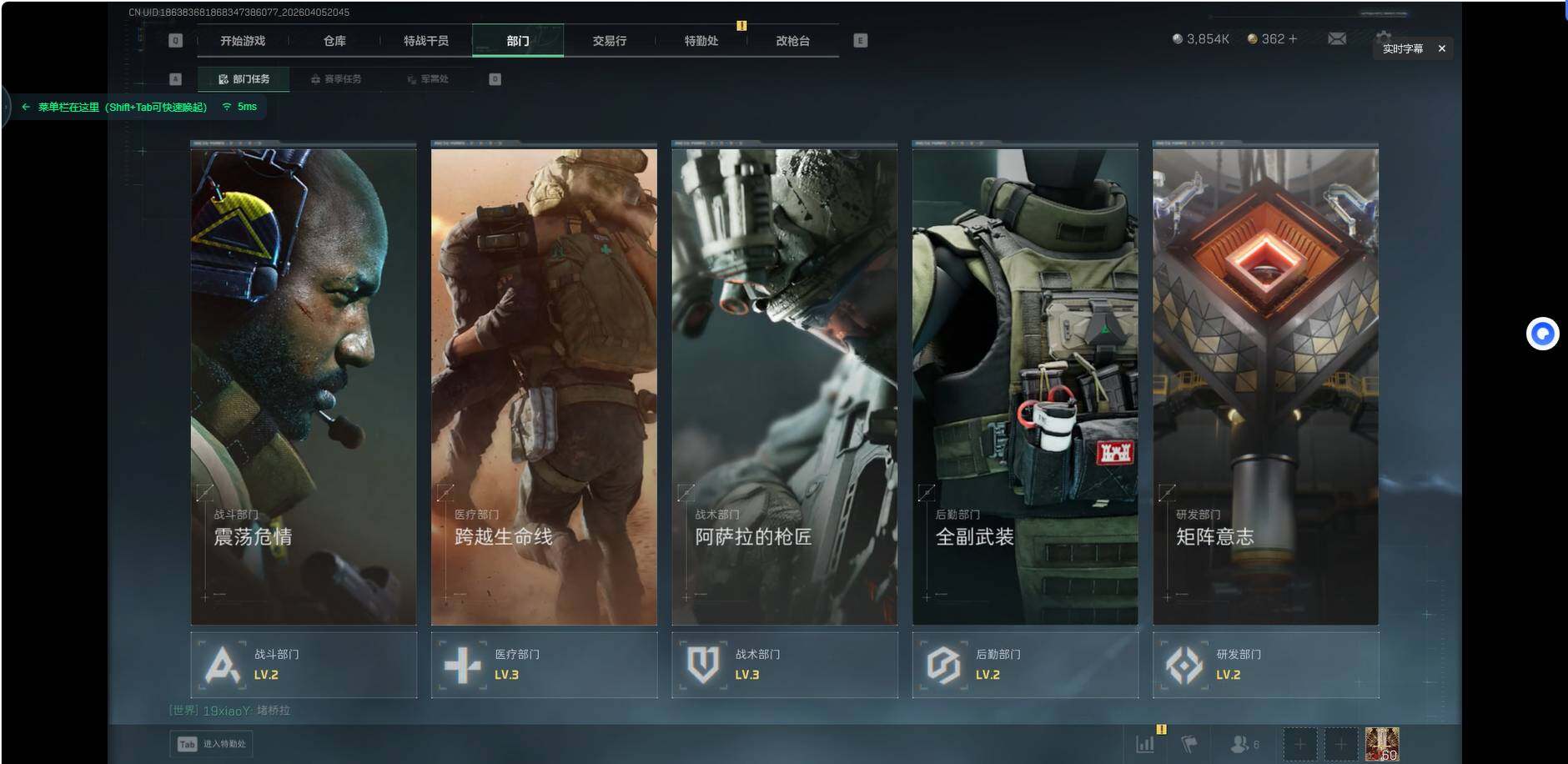The image size is (1568, 764).
Task: Click the plus next to 362
Action: [1293, 39]
